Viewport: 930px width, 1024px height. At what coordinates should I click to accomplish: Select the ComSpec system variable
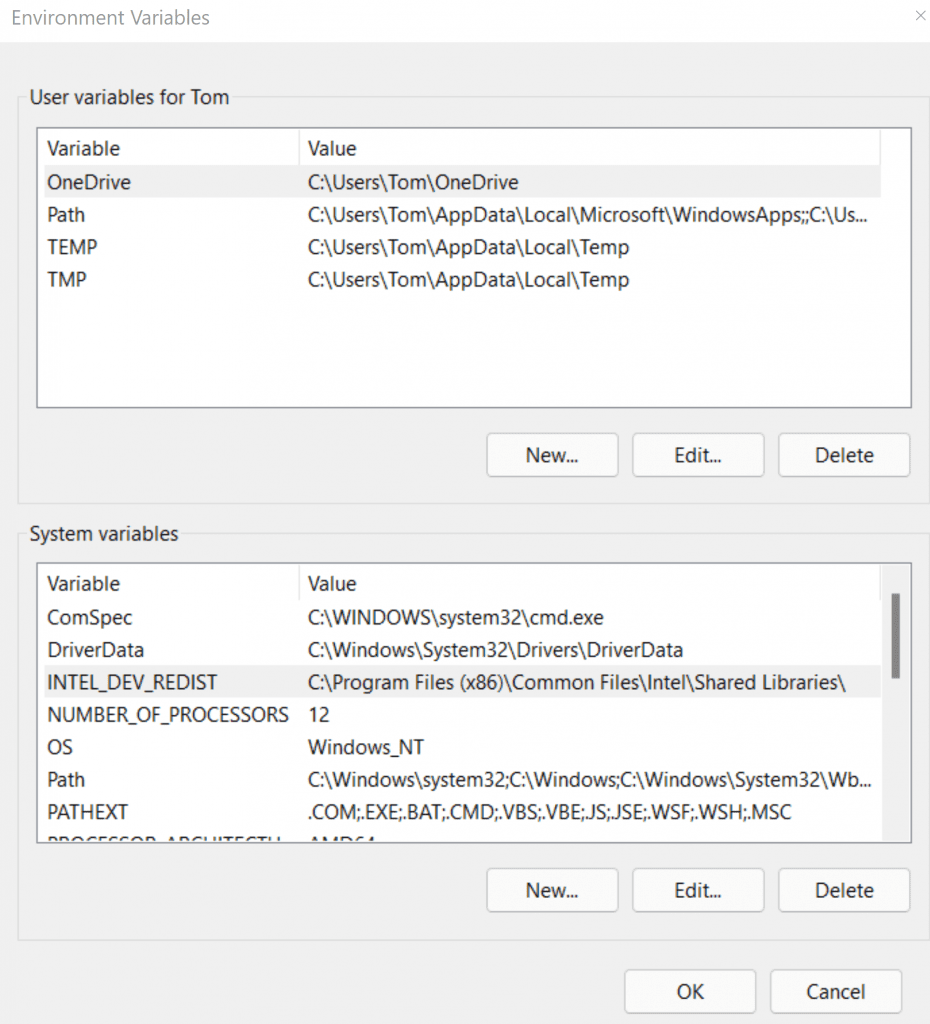click(x=90, y=617)
